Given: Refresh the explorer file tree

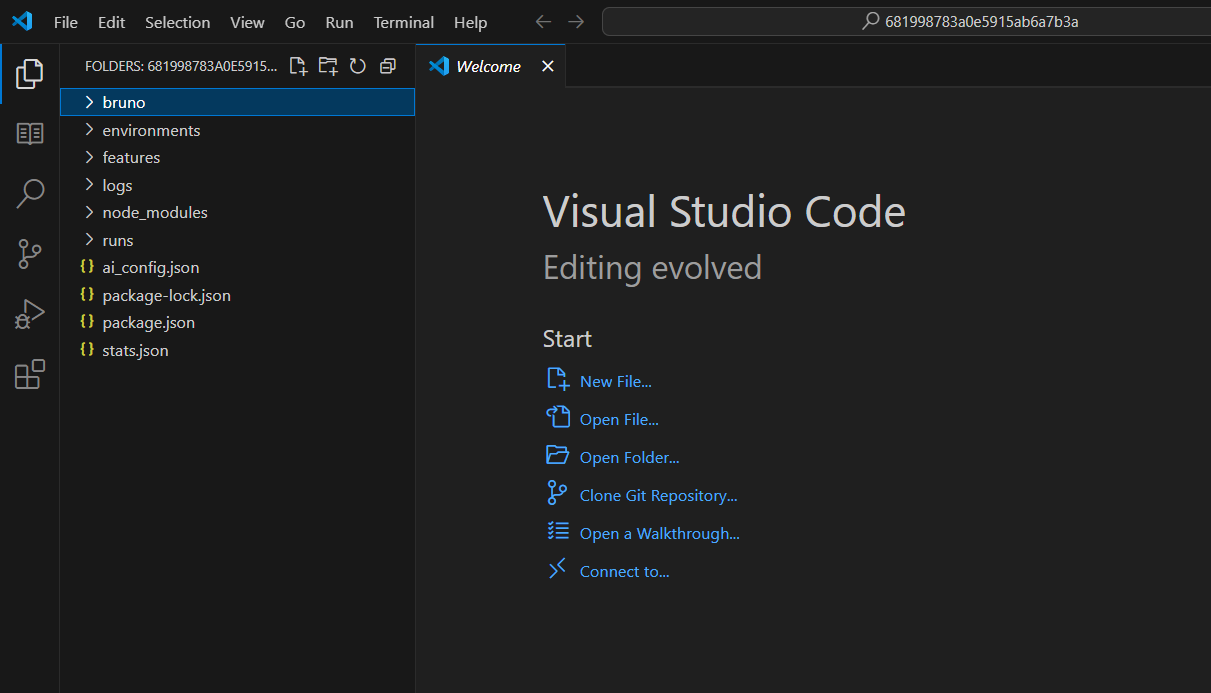Looking at the screenshot, I should click(358, 67).
